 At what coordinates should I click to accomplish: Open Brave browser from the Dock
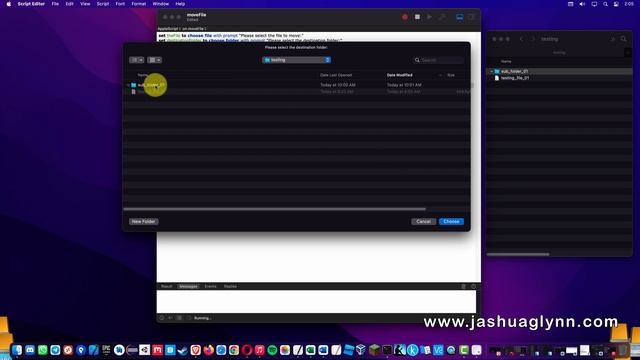click(x=196, y=350)
